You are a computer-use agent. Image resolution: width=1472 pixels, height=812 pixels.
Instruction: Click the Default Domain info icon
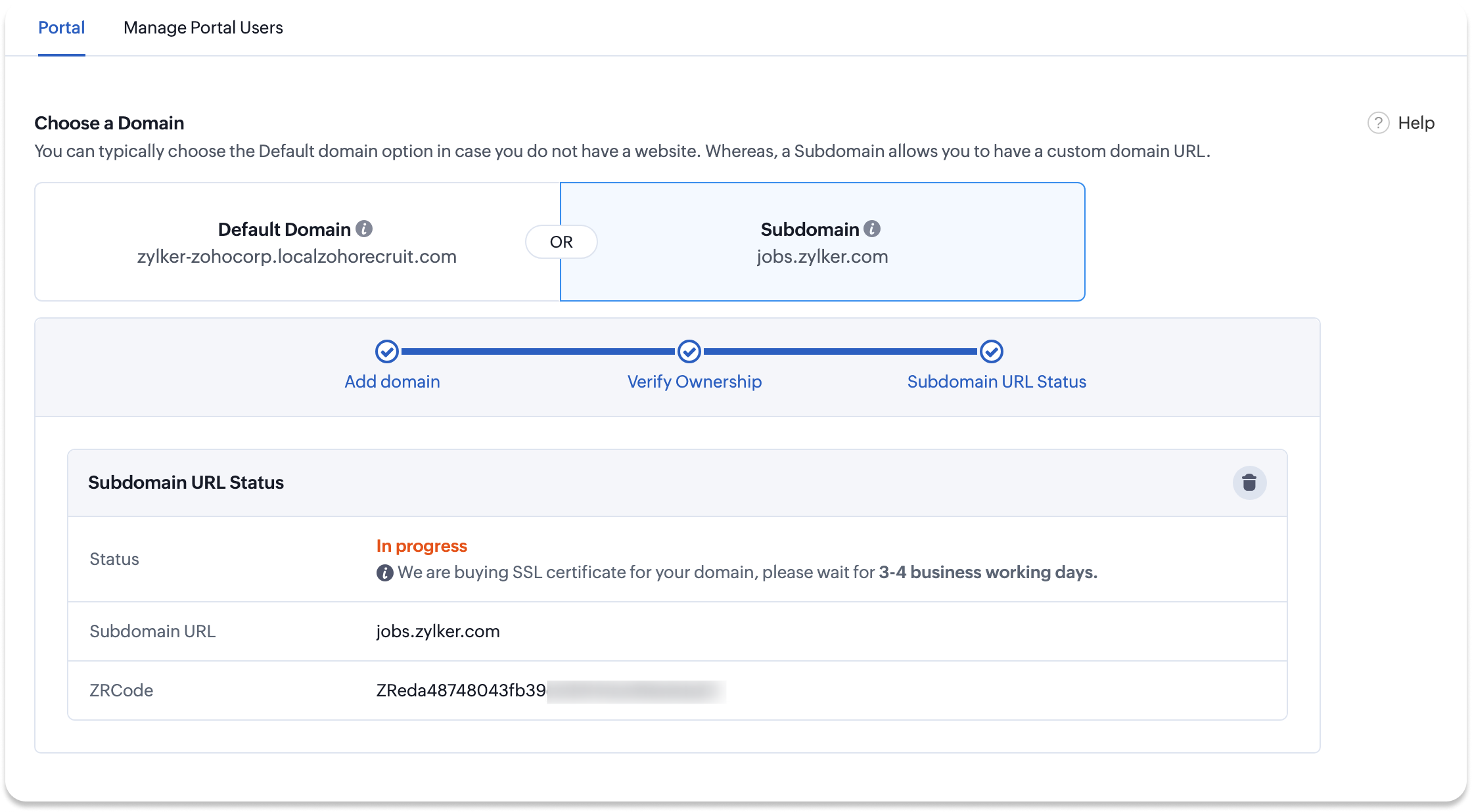[364, 229]
